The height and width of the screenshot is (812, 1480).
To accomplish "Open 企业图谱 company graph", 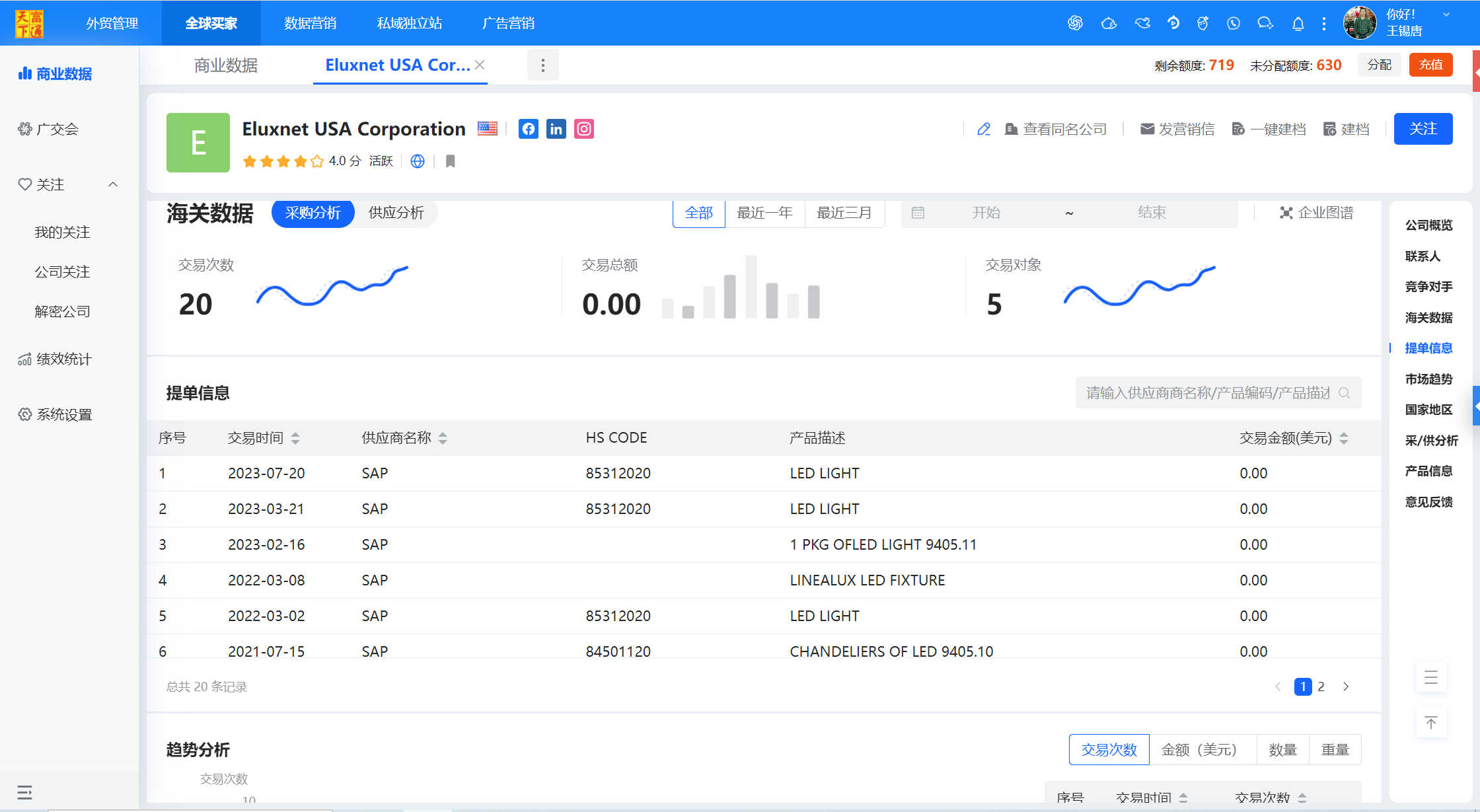I will coord(1317,213).
